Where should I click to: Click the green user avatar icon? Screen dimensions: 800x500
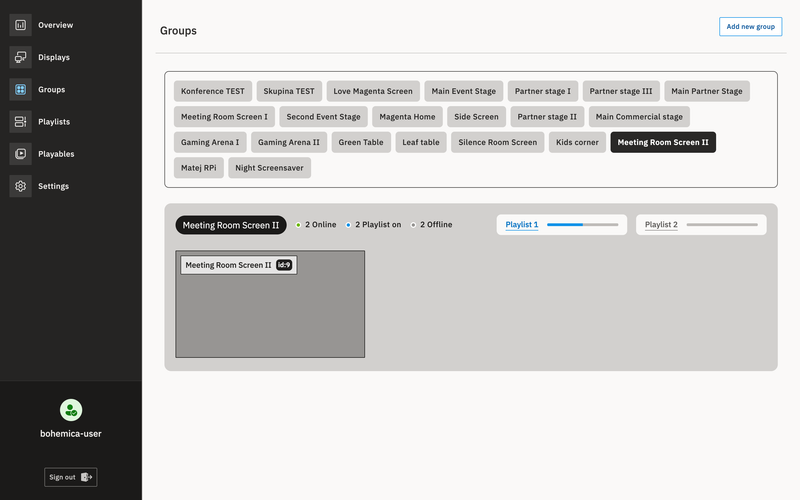(71, 410)
